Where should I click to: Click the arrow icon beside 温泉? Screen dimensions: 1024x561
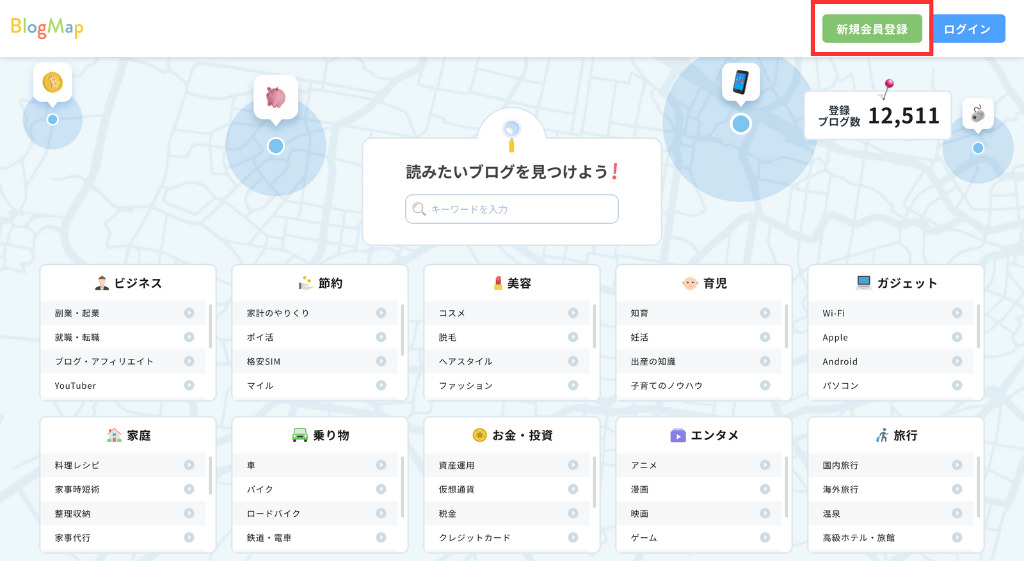(x=957, y=513)
